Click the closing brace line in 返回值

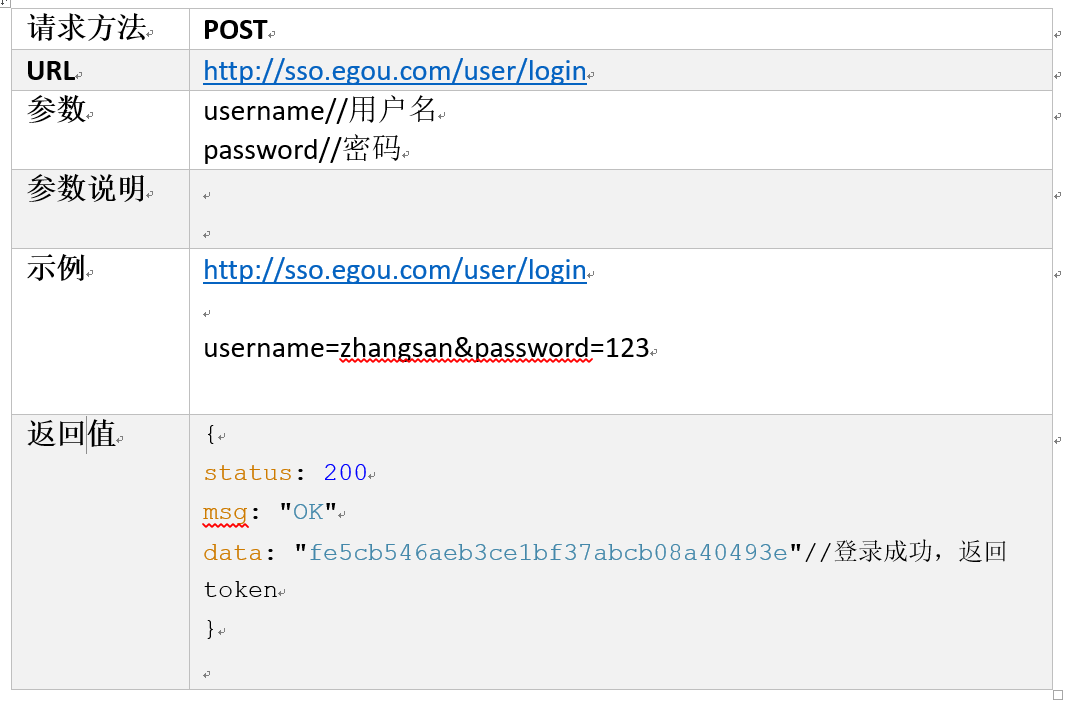[210, 629]
